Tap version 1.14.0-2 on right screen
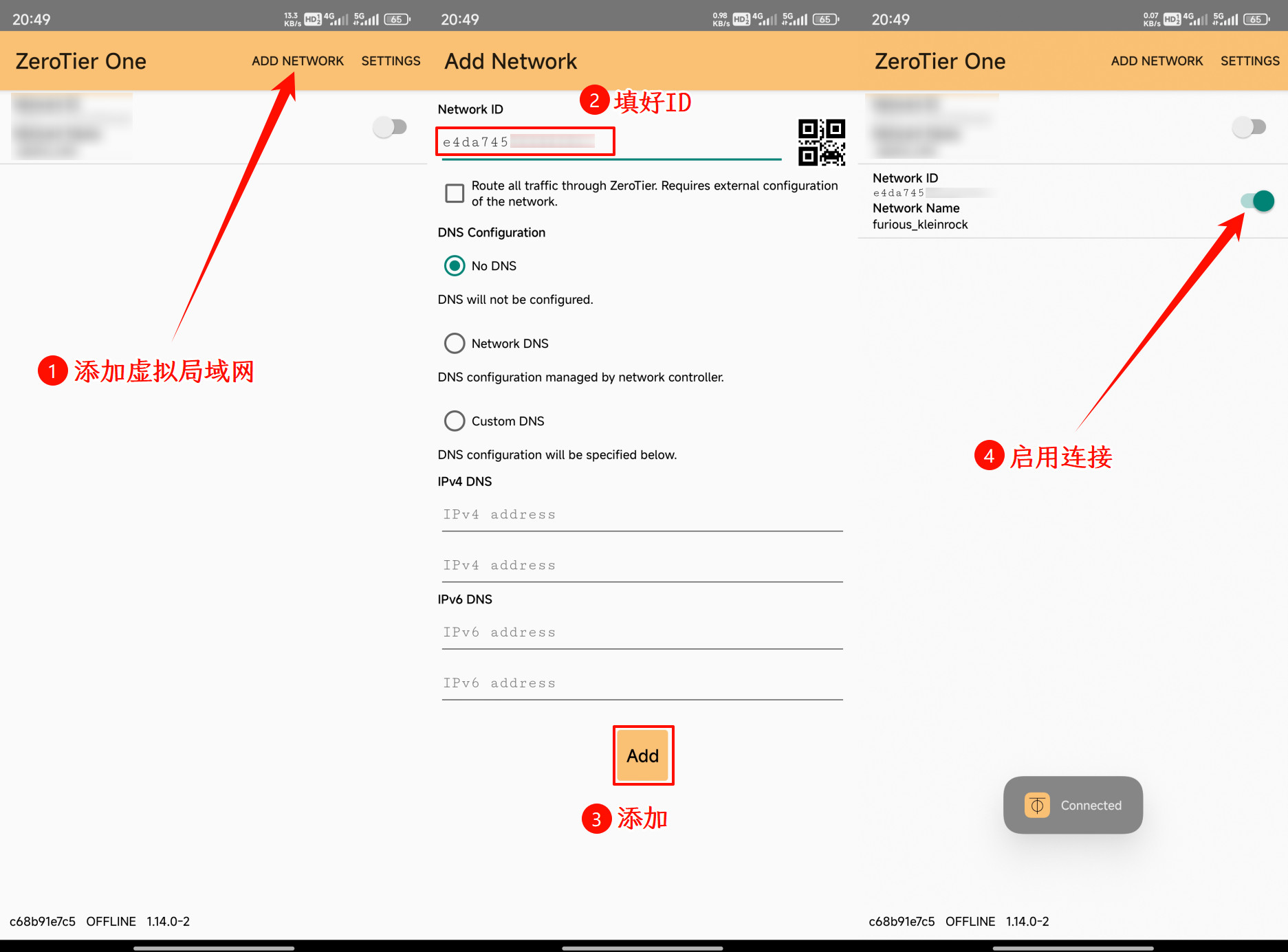This screenshot has height=952, width=1288. tap(1027, 922)
